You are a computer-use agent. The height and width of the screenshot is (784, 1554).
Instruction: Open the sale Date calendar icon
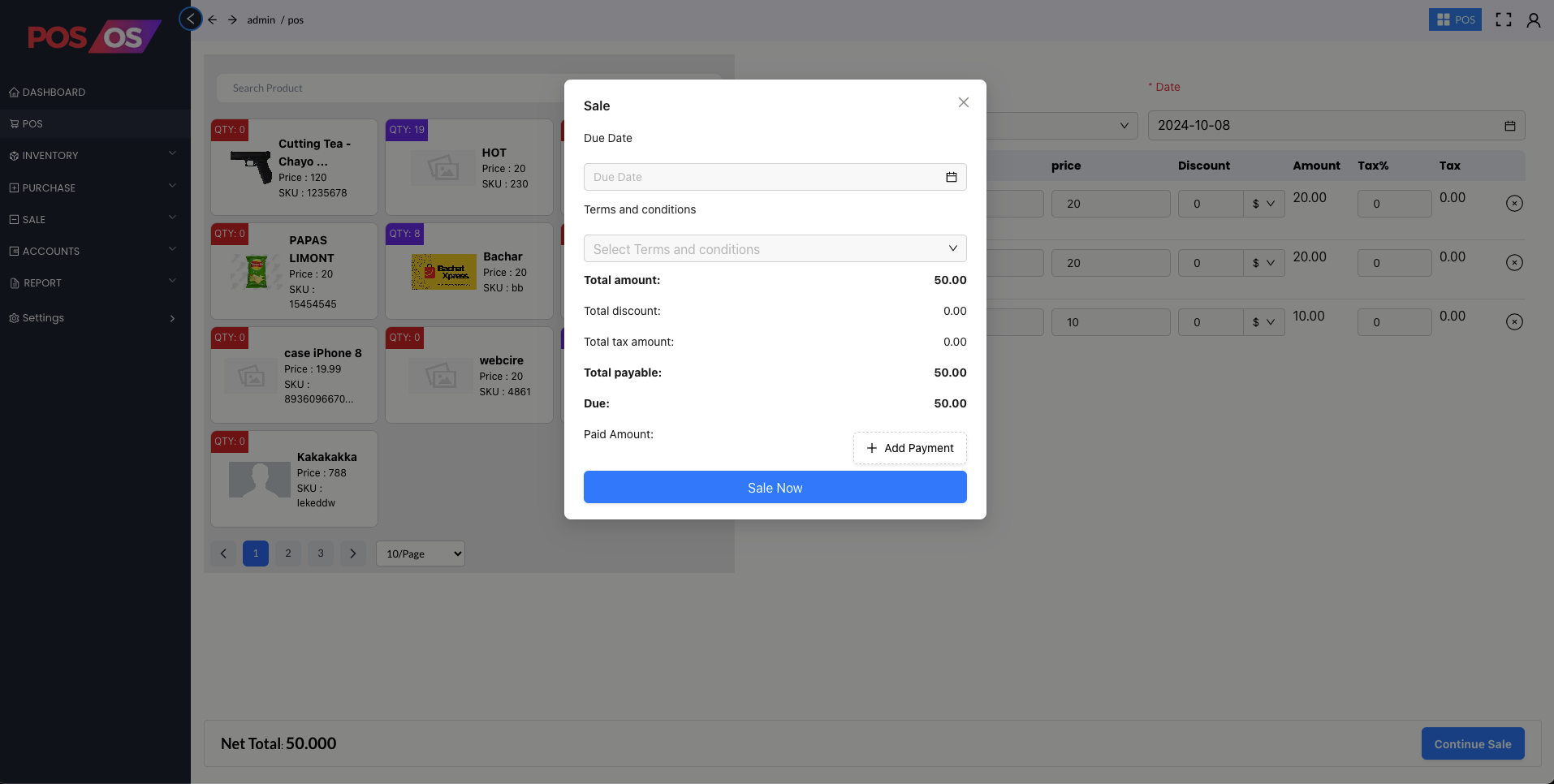coord(1509,125)
